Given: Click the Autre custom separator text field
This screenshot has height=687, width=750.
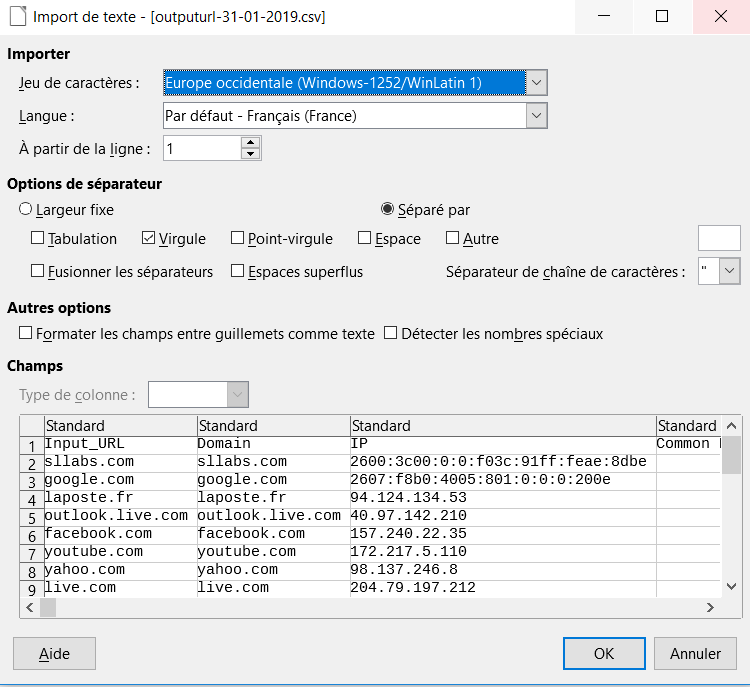Looking at the screenshot, I should click(718, 239).
